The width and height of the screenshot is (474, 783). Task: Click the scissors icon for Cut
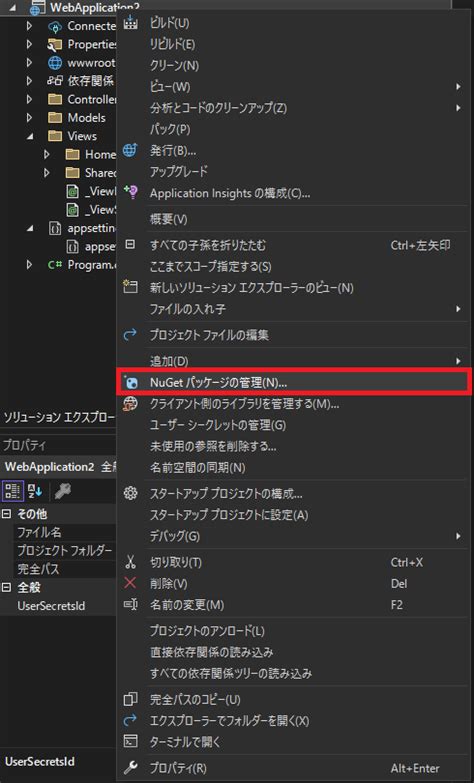pyautogui.click(x=130, y=562)
